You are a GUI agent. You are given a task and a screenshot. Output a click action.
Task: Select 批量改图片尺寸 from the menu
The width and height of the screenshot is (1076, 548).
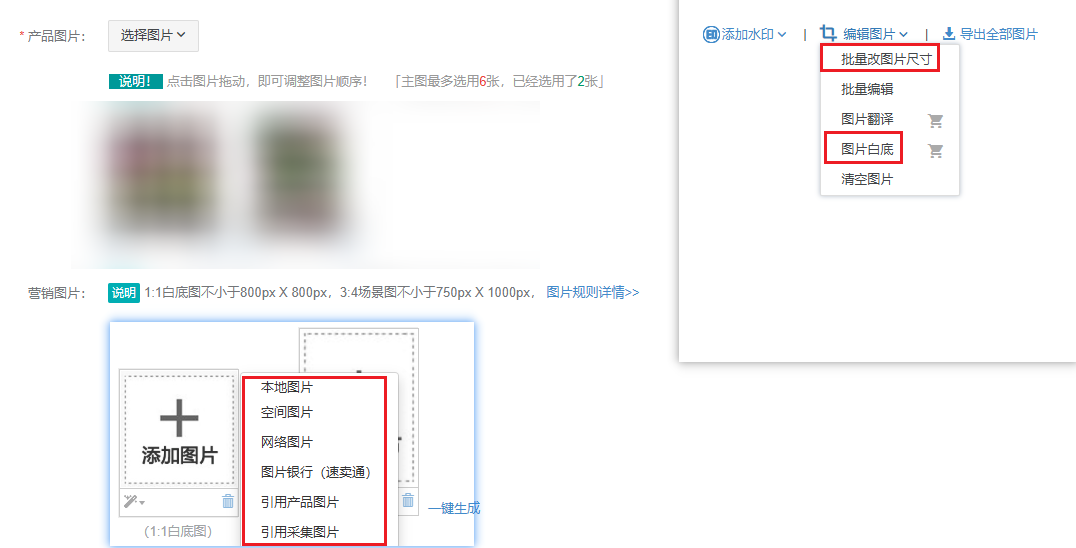pos(886,60)
